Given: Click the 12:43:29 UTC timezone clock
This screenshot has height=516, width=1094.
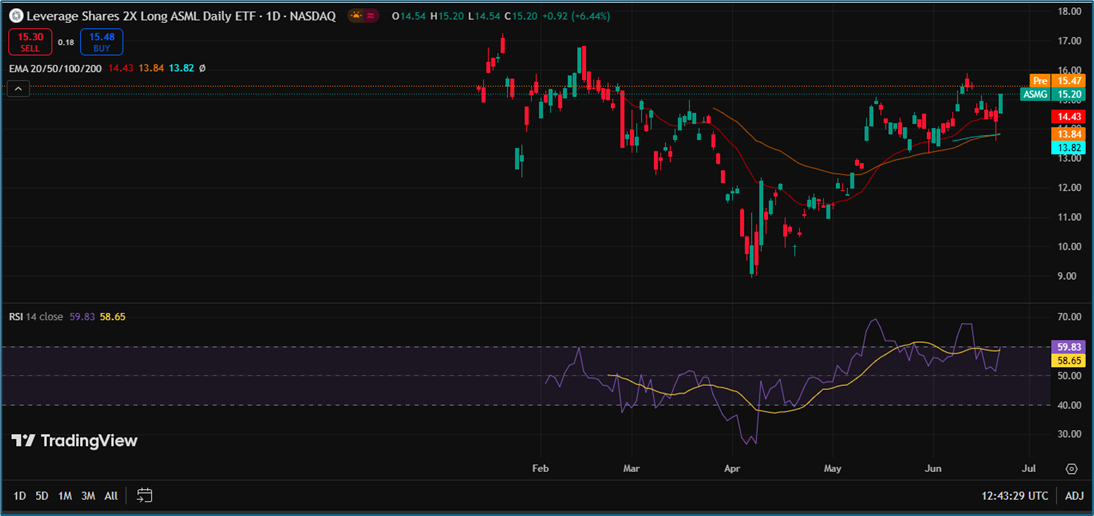Looking at the screenshot, I should click(1016, 496).
